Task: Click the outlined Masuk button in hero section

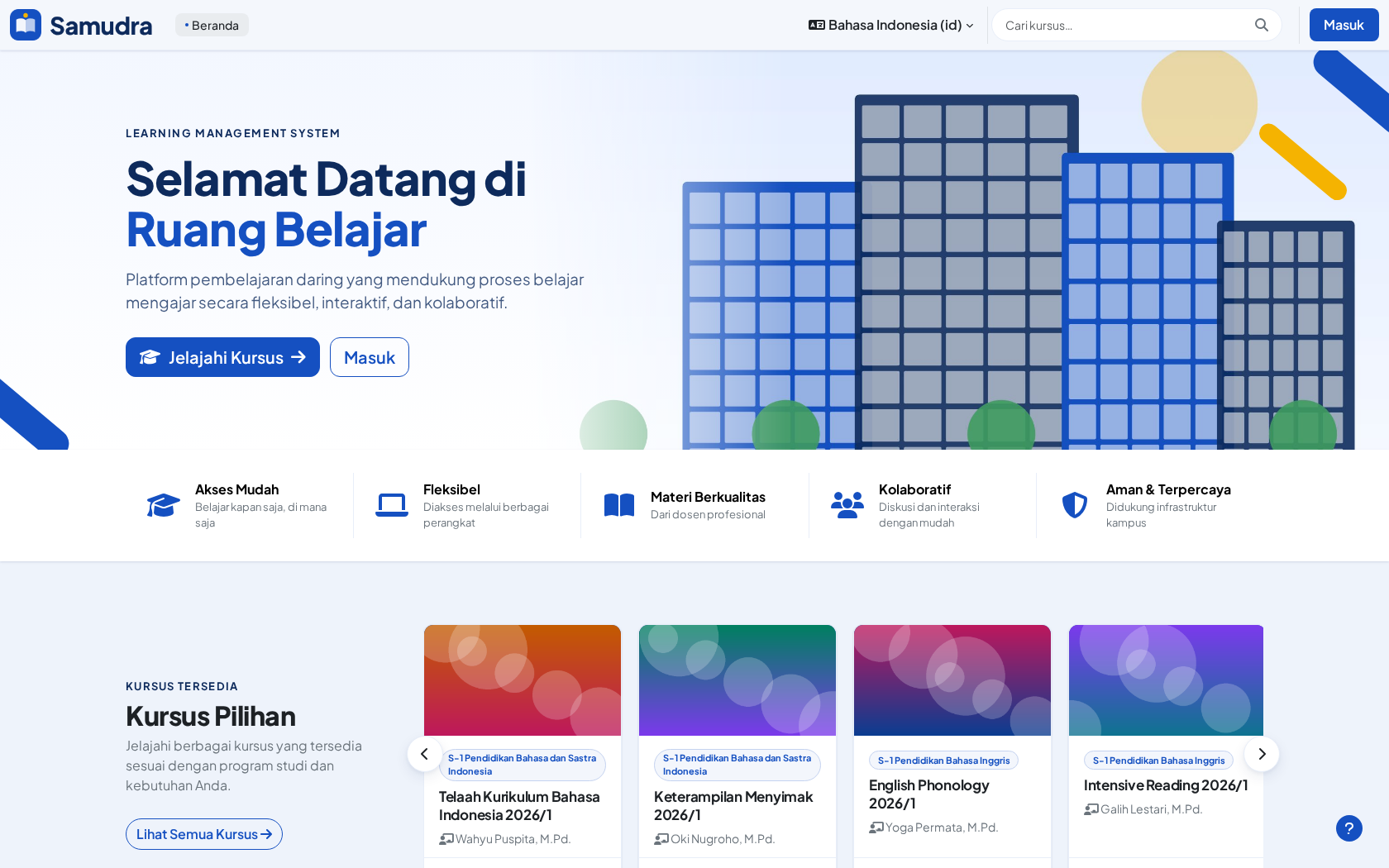Action: [x=370, y=357]
